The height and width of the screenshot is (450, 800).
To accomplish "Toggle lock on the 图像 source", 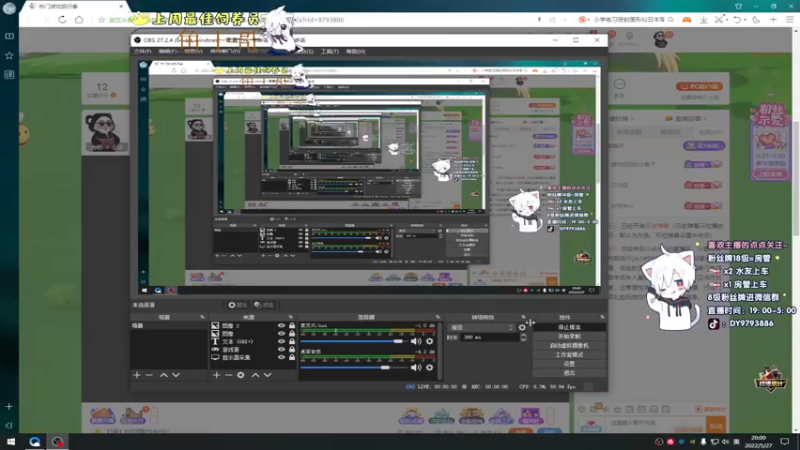I will coord(292,334).
